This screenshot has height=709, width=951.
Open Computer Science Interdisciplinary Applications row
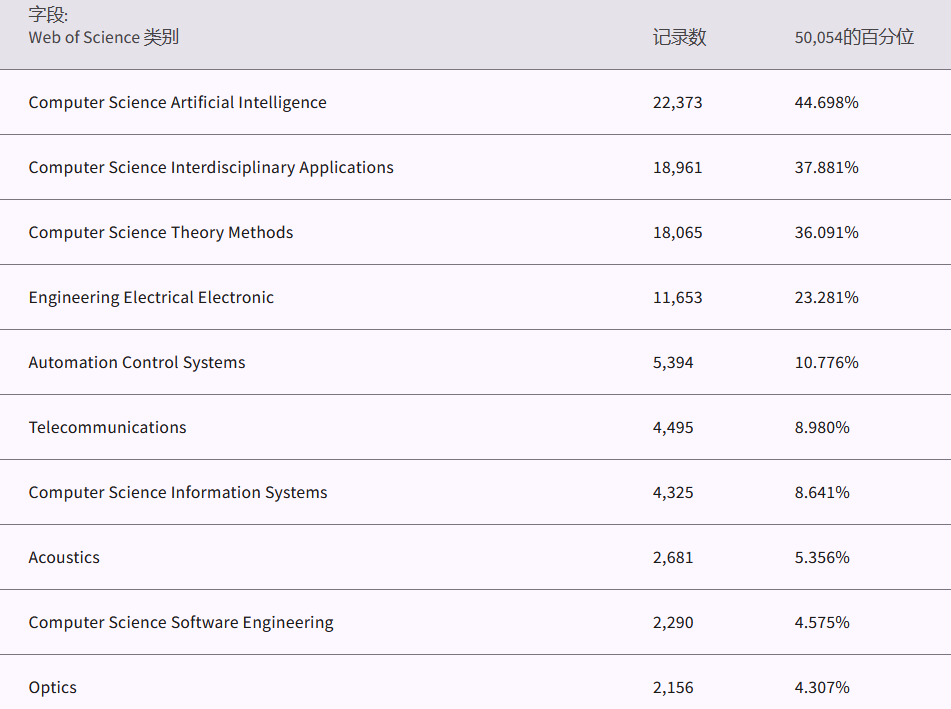pos(211,167)
